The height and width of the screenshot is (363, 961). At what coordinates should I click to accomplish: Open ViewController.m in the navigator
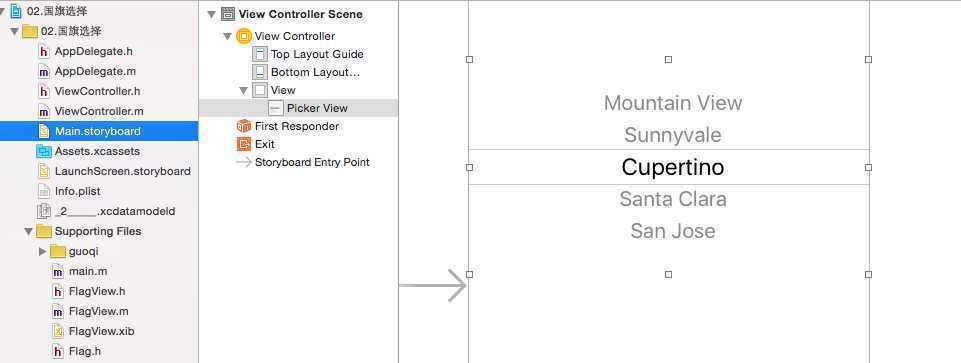click(x=99, y=112)
